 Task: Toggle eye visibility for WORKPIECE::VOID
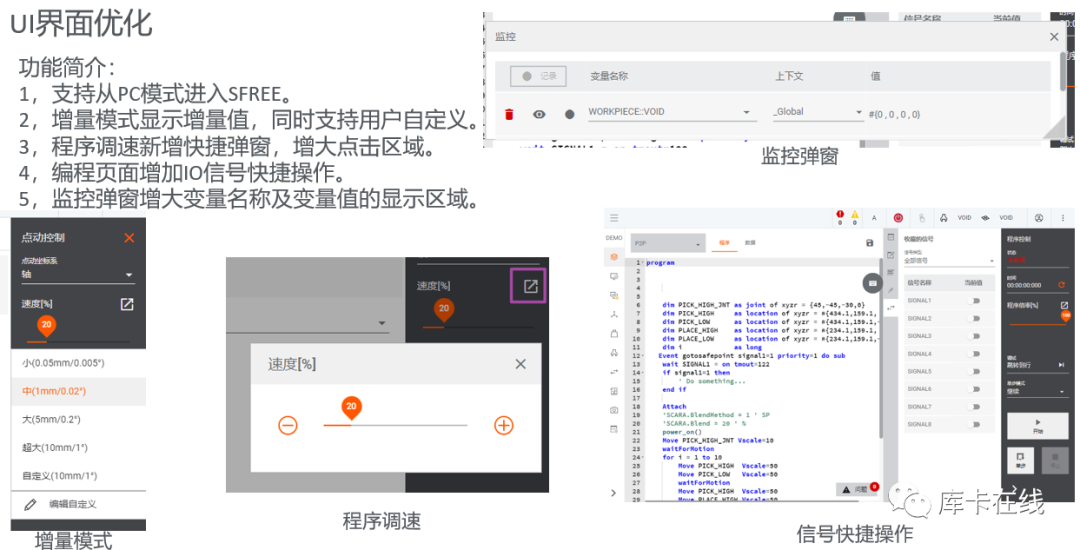(x=539, y=114)
